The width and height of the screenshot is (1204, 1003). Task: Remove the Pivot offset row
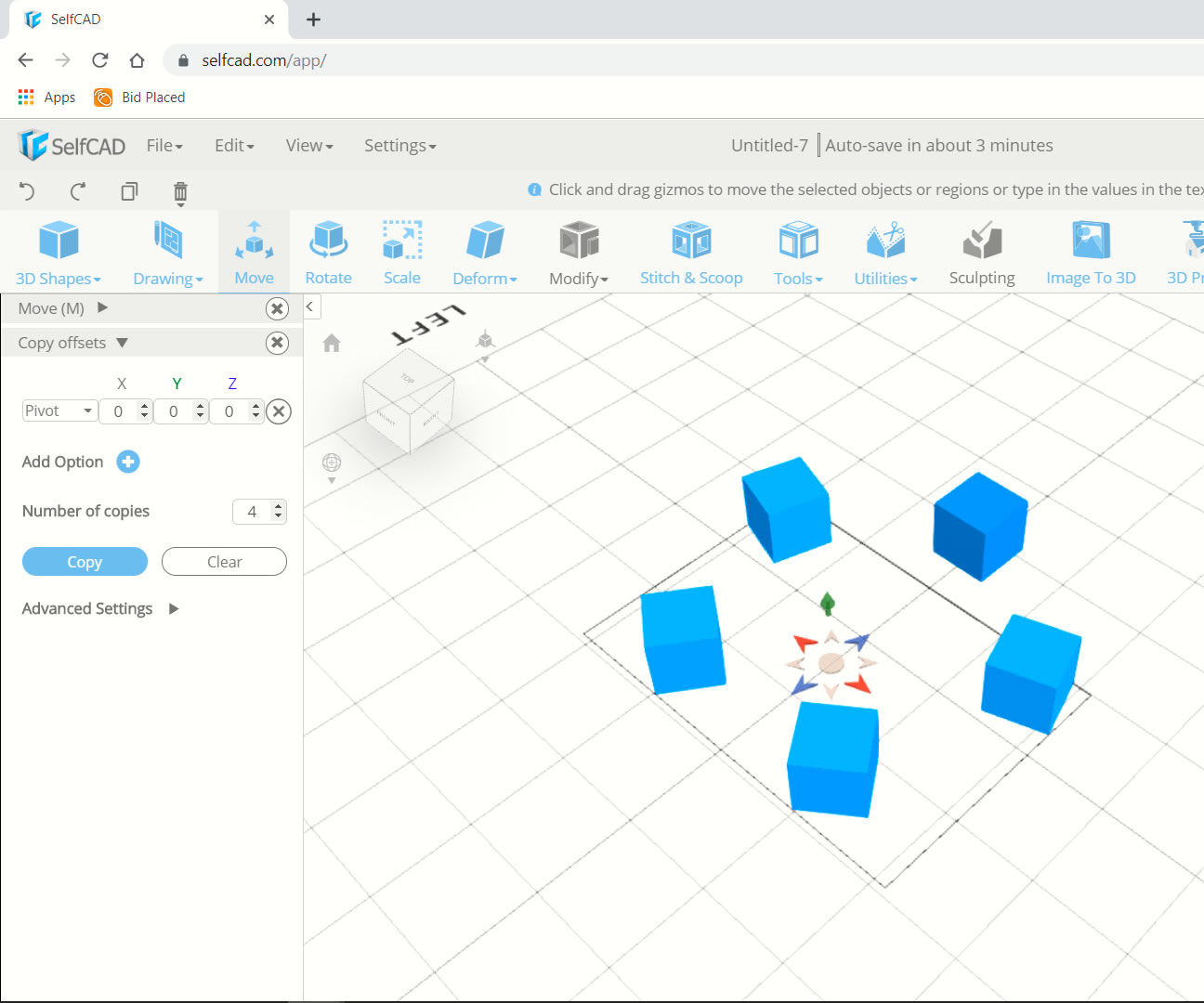pos(279,411)
